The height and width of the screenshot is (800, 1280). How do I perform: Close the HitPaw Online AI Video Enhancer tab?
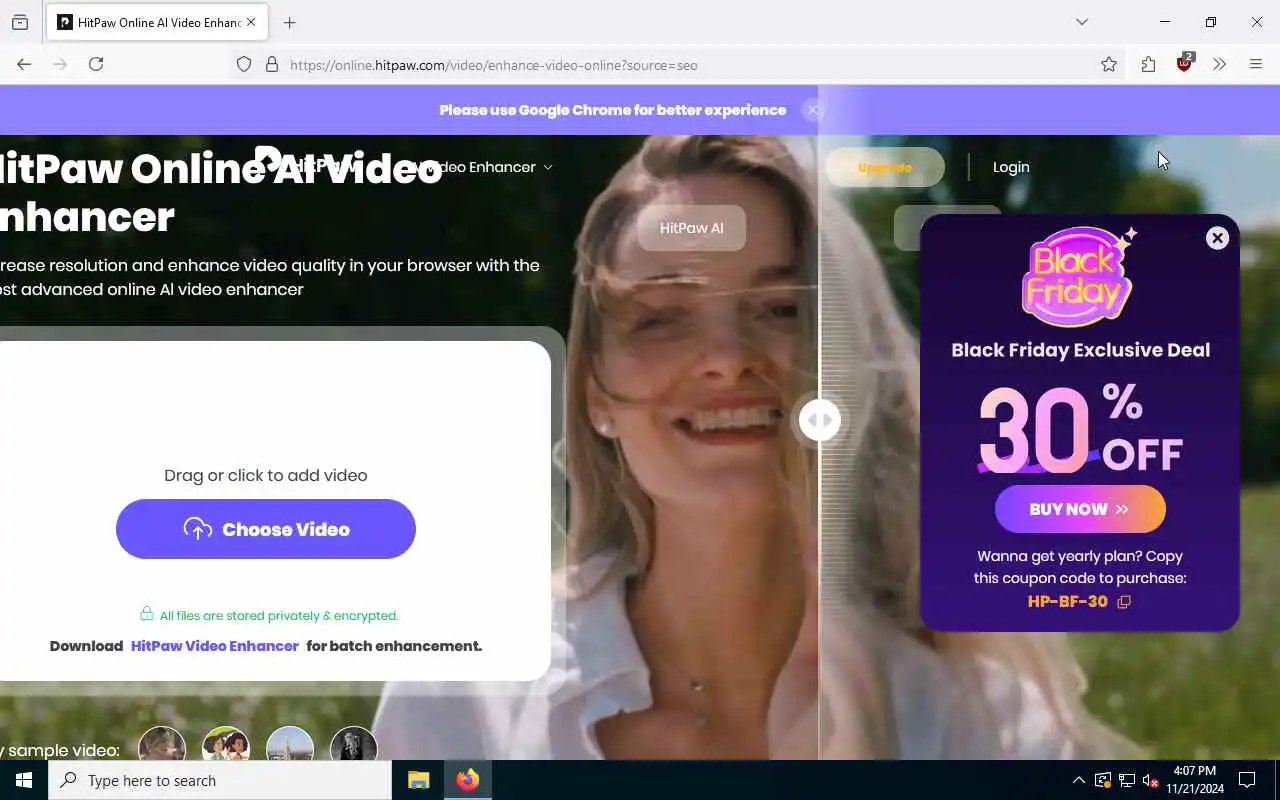tap(251, 22)
